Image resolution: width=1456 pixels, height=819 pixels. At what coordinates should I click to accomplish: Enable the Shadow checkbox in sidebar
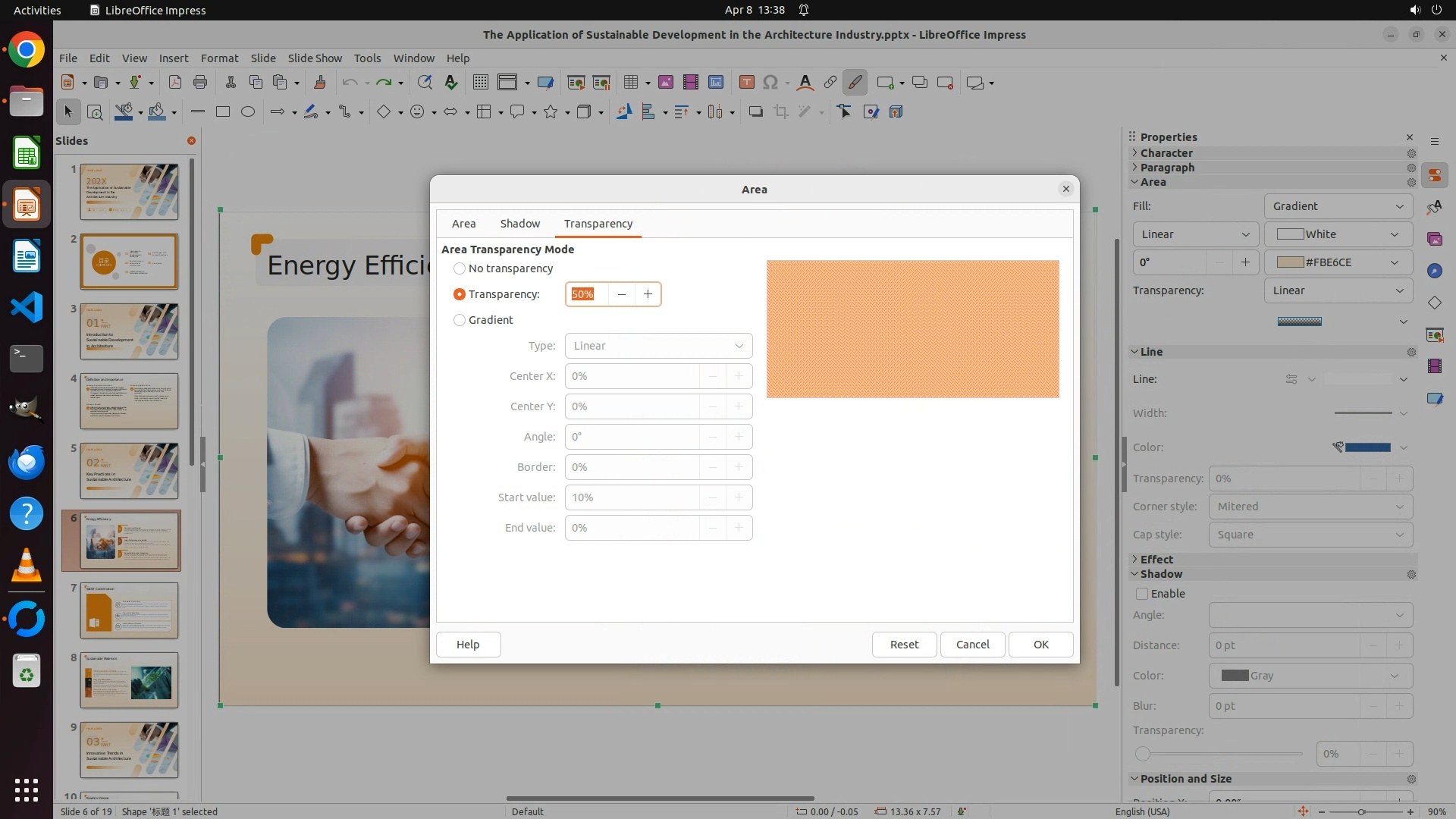coord(1142,594)
